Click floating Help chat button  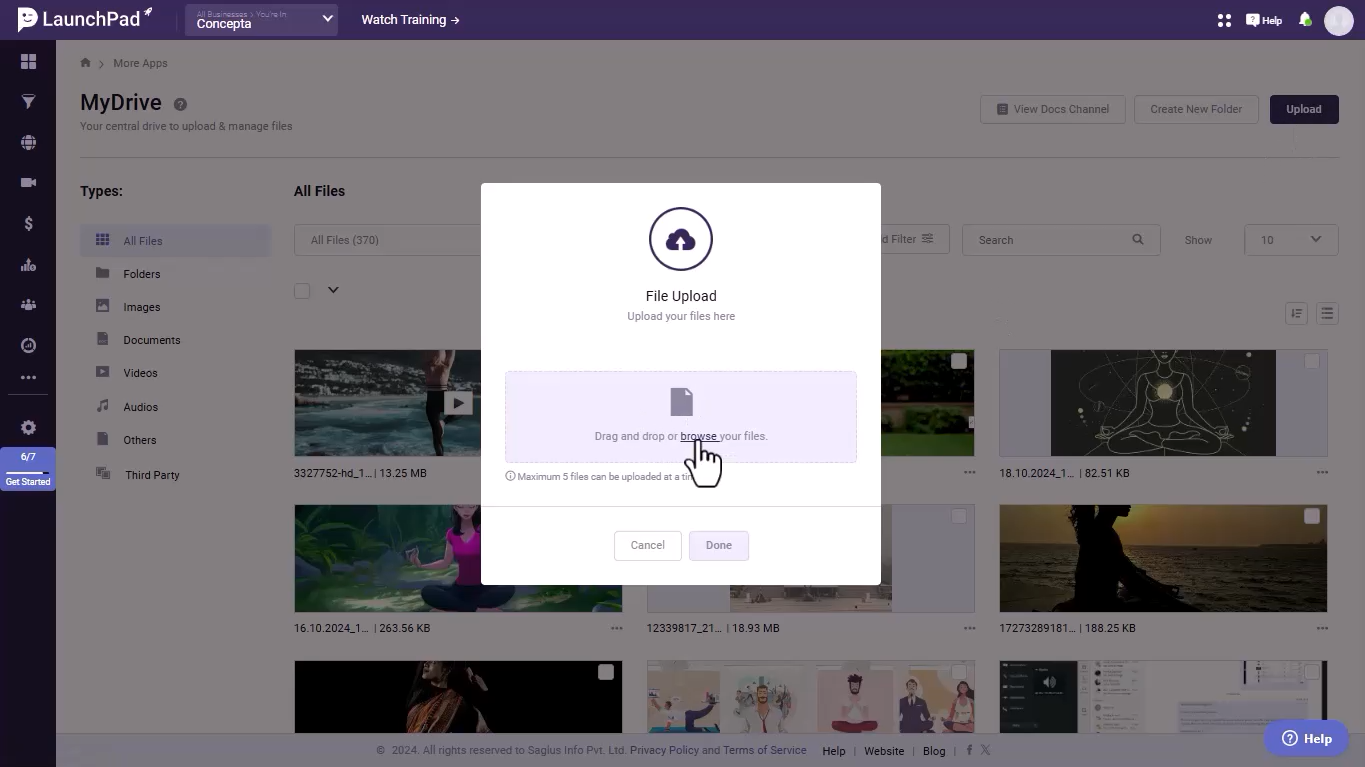(1307, 739)
